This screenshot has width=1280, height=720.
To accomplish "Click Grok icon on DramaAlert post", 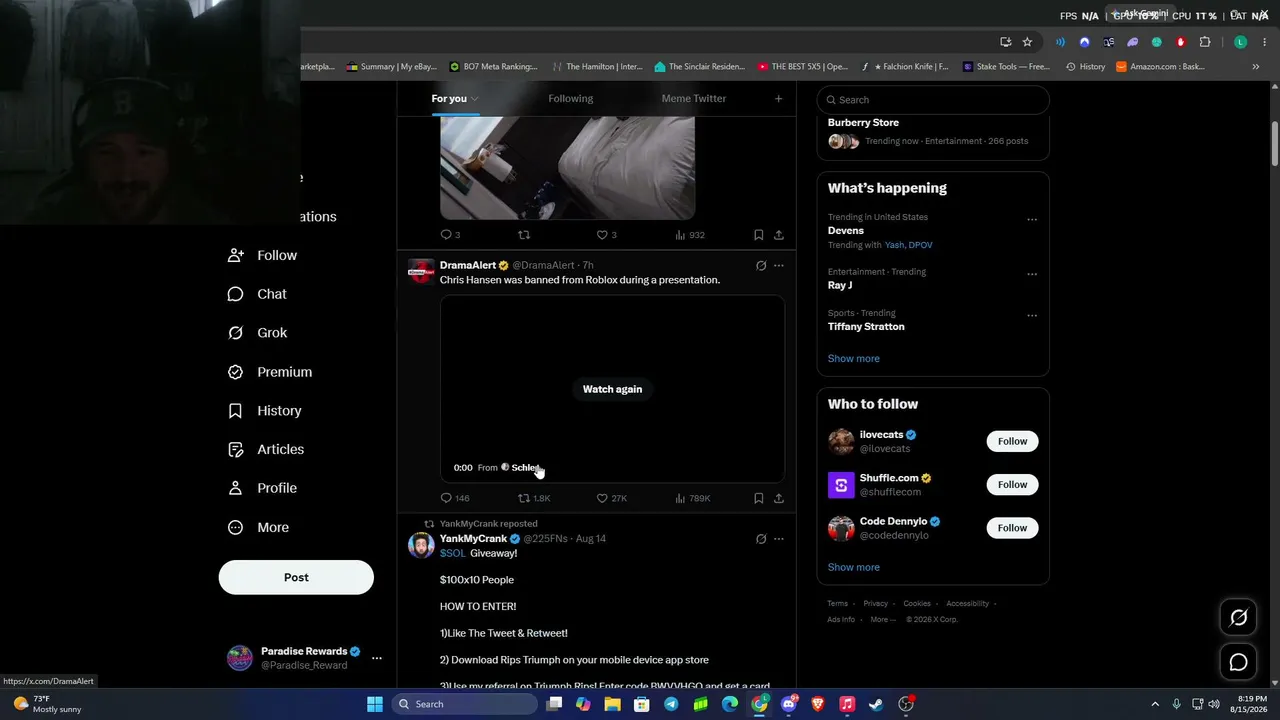I will (x=761, y=265).
